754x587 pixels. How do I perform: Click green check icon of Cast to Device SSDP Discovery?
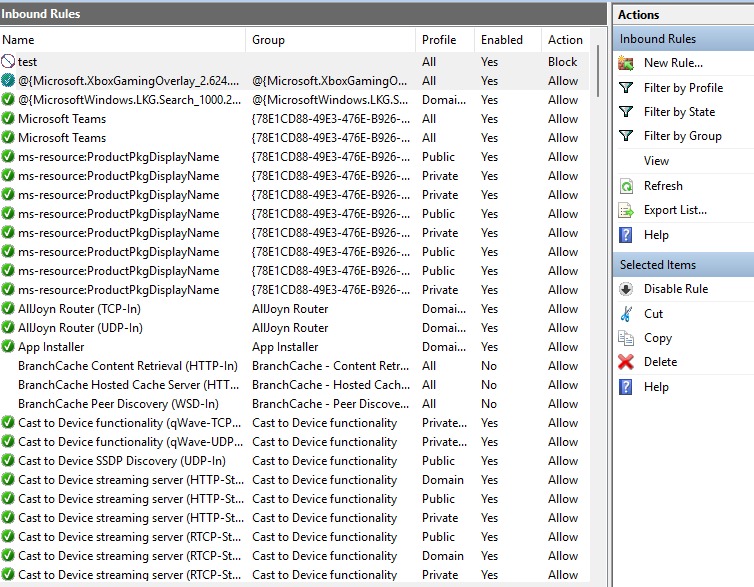8,461
